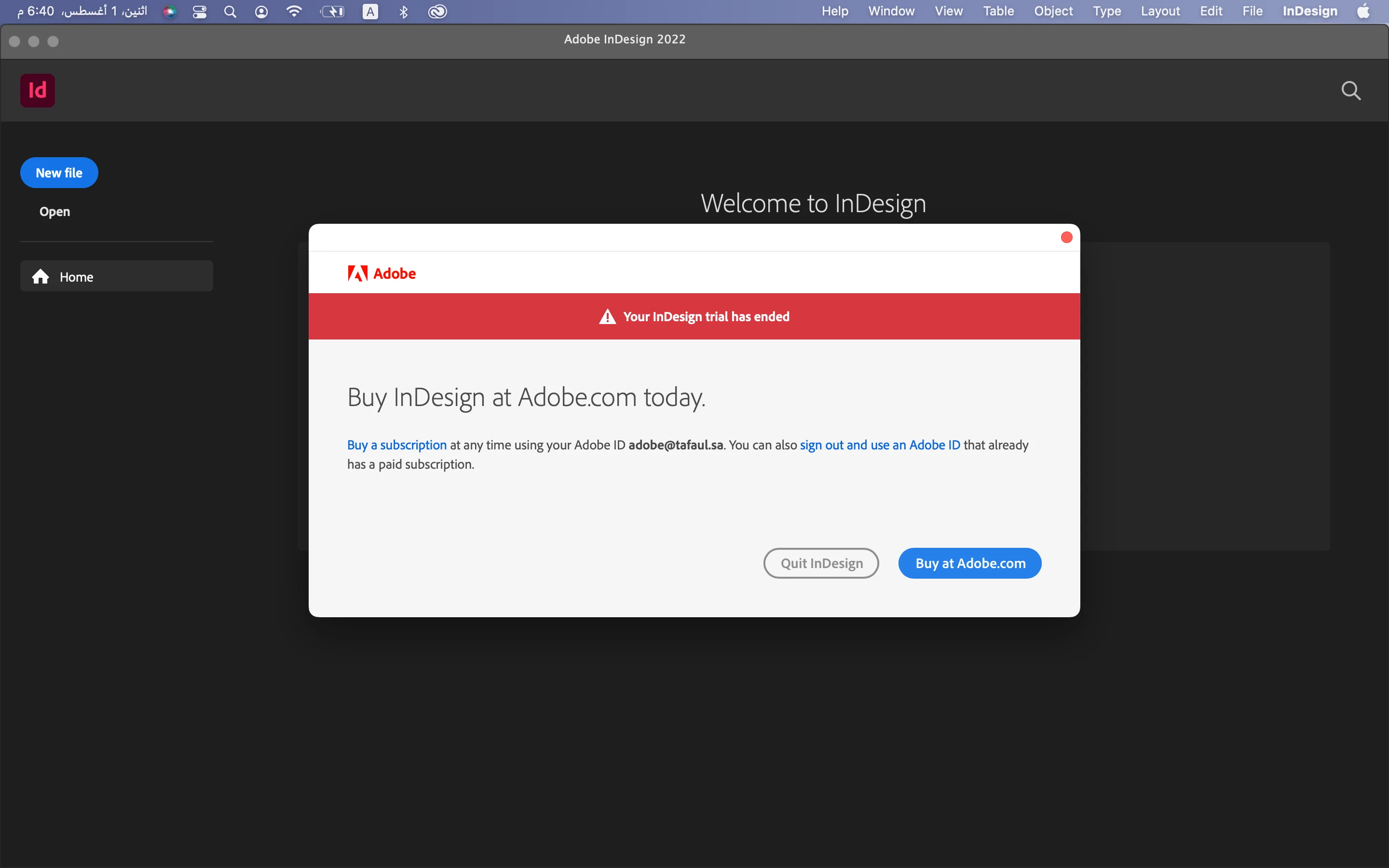This screenshot has height=868, width=1389.
Task: Click Buy at Adobe.com button
Action: tap(969, 563)
